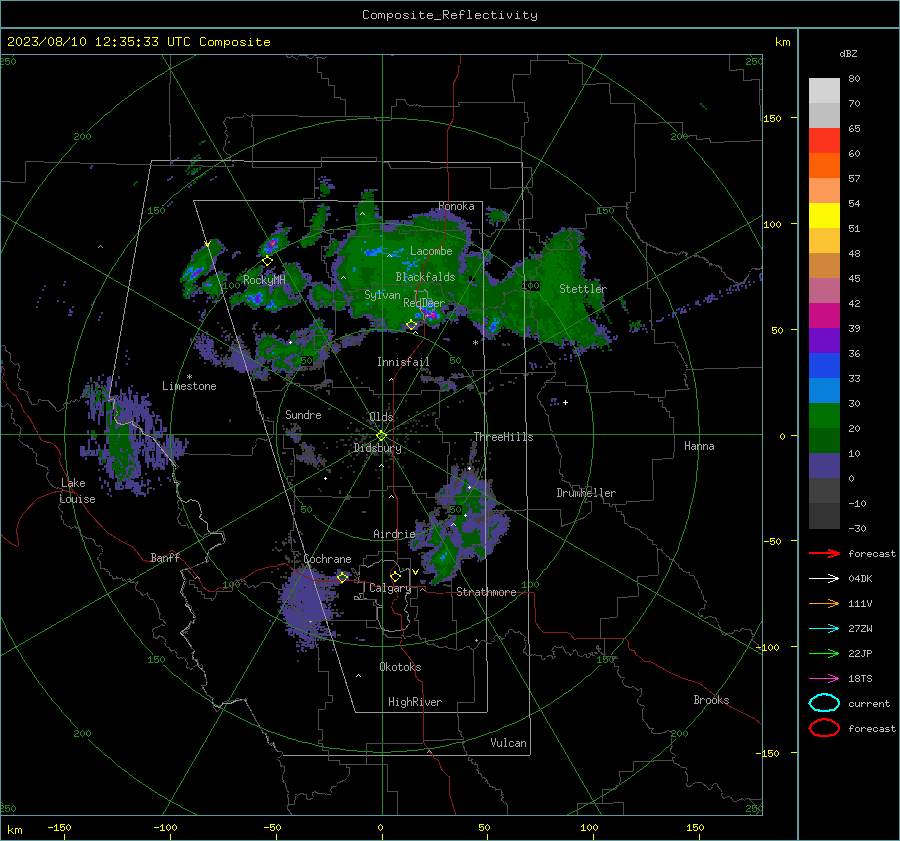Select the magenta 39-42 dBZ swatch

824,315
